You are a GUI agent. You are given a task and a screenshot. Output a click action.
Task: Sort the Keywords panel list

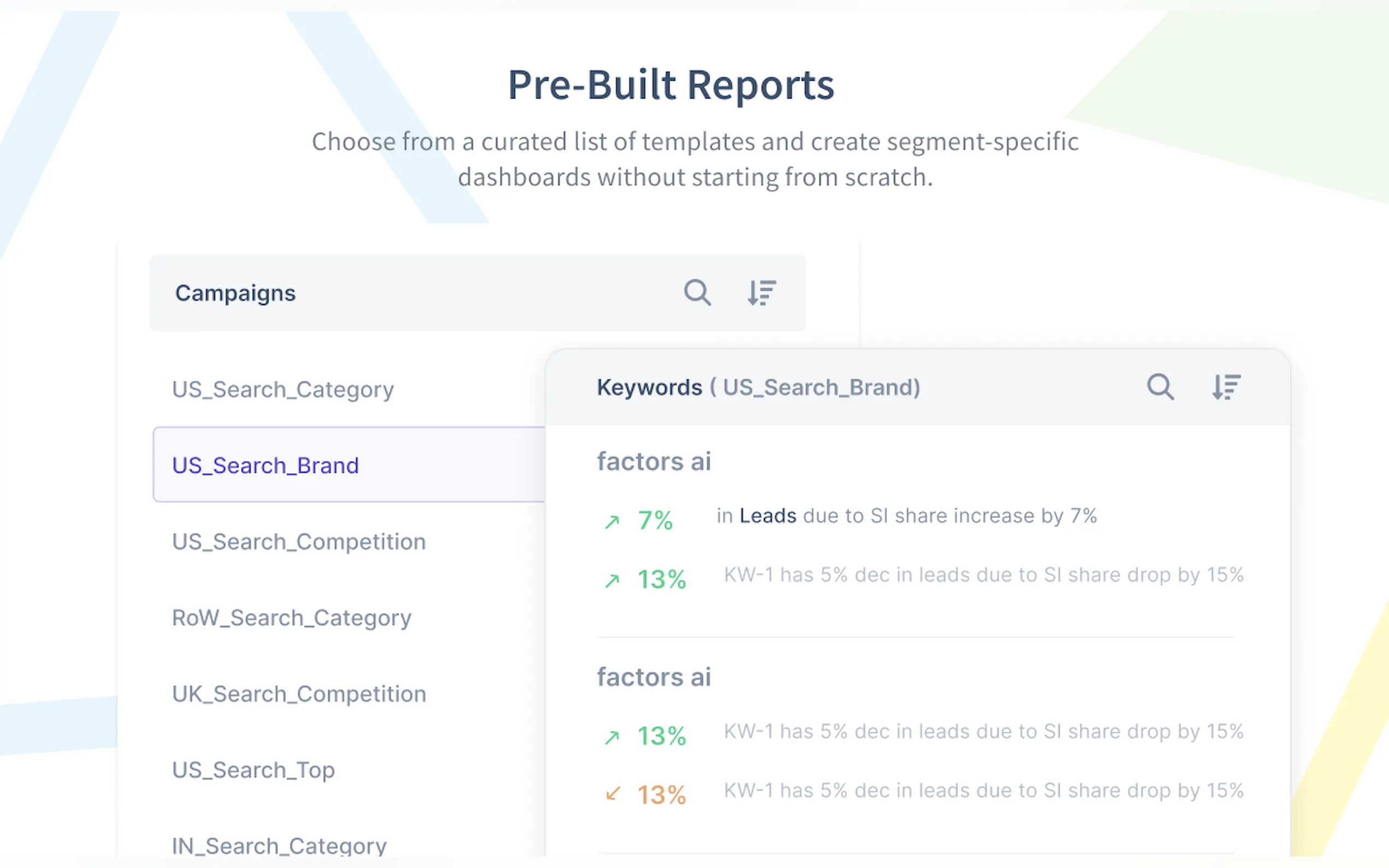[x=1226, y=387]
